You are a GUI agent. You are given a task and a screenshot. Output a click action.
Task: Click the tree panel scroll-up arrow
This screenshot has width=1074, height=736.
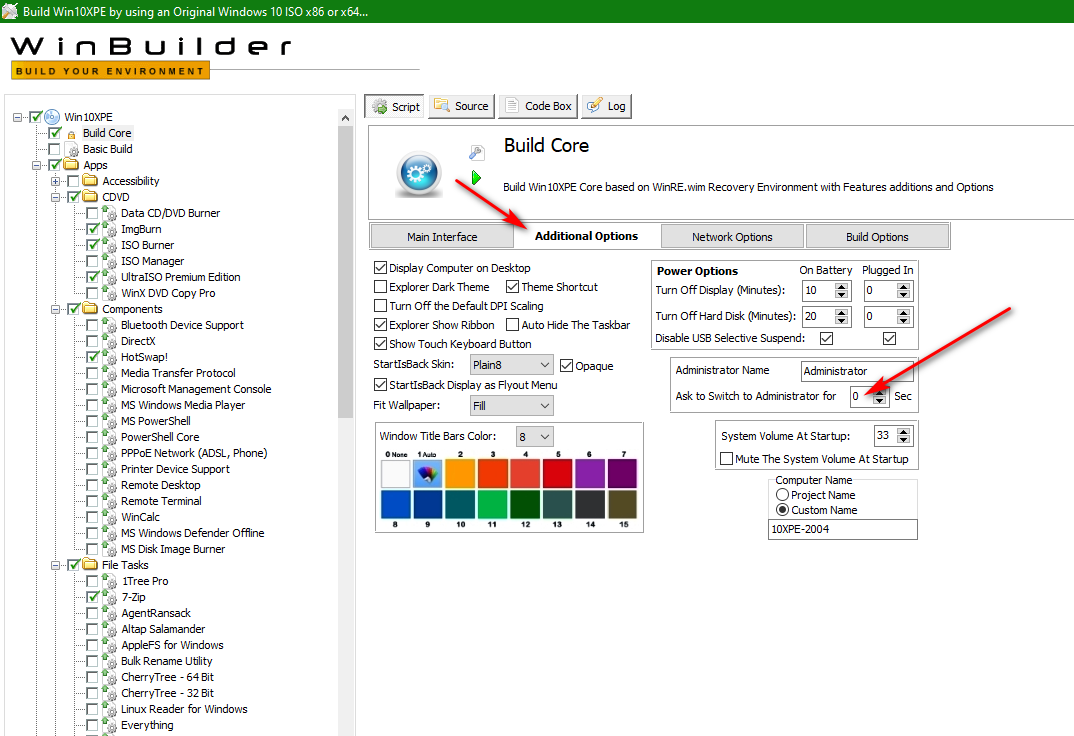click(x=345, y=118)
